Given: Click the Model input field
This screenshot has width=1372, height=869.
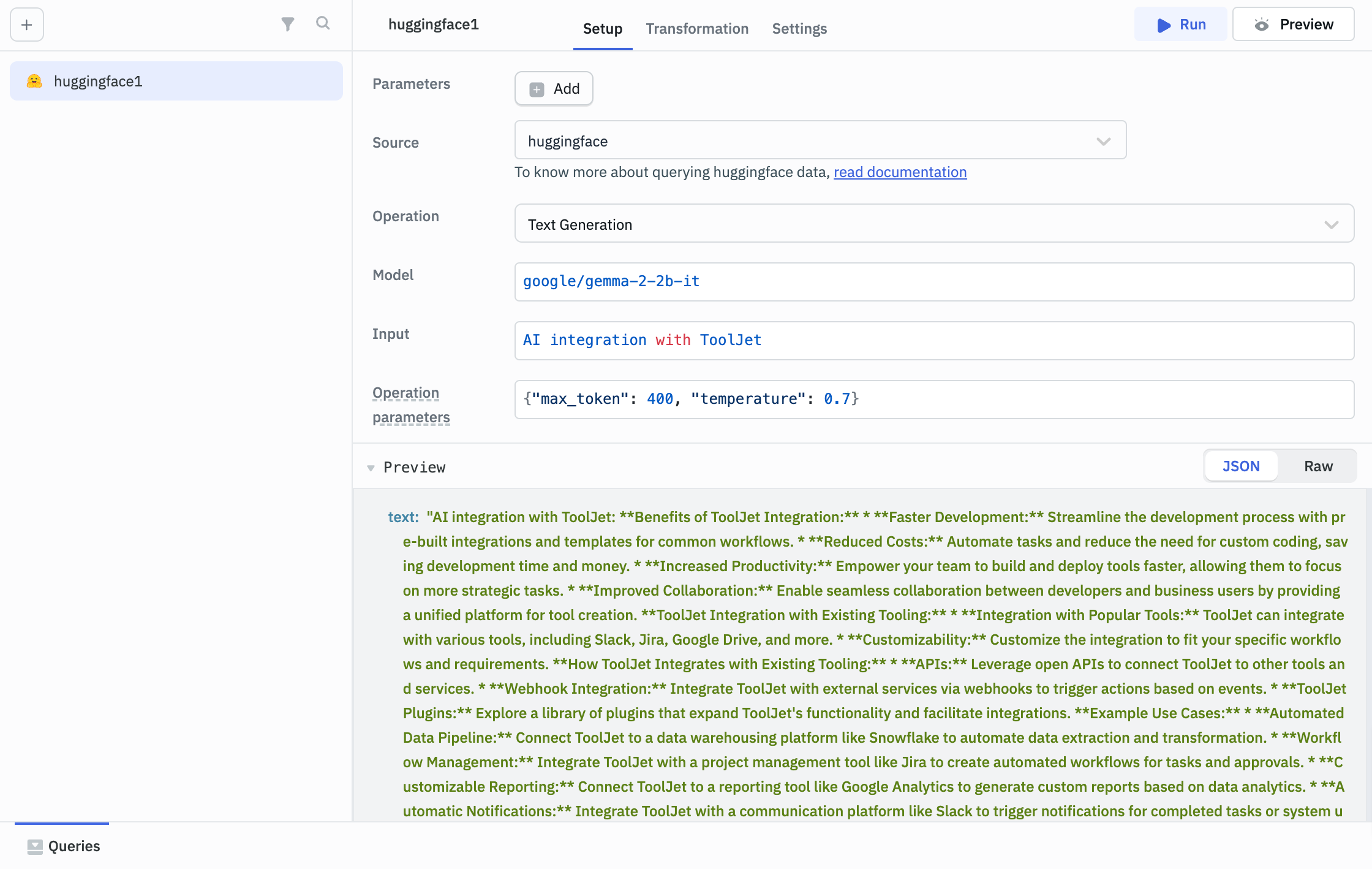Looking at the screenshot, I should 934,282.
